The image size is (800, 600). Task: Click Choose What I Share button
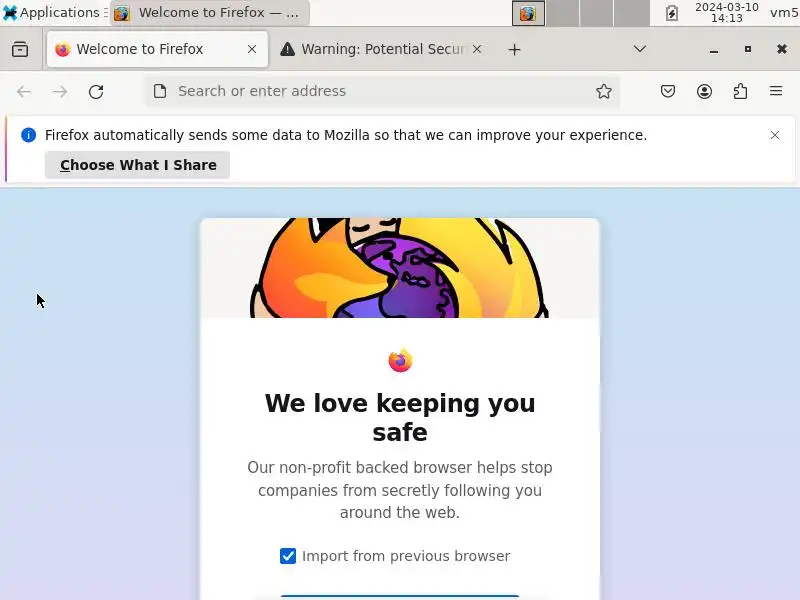(x=137, y=165)
